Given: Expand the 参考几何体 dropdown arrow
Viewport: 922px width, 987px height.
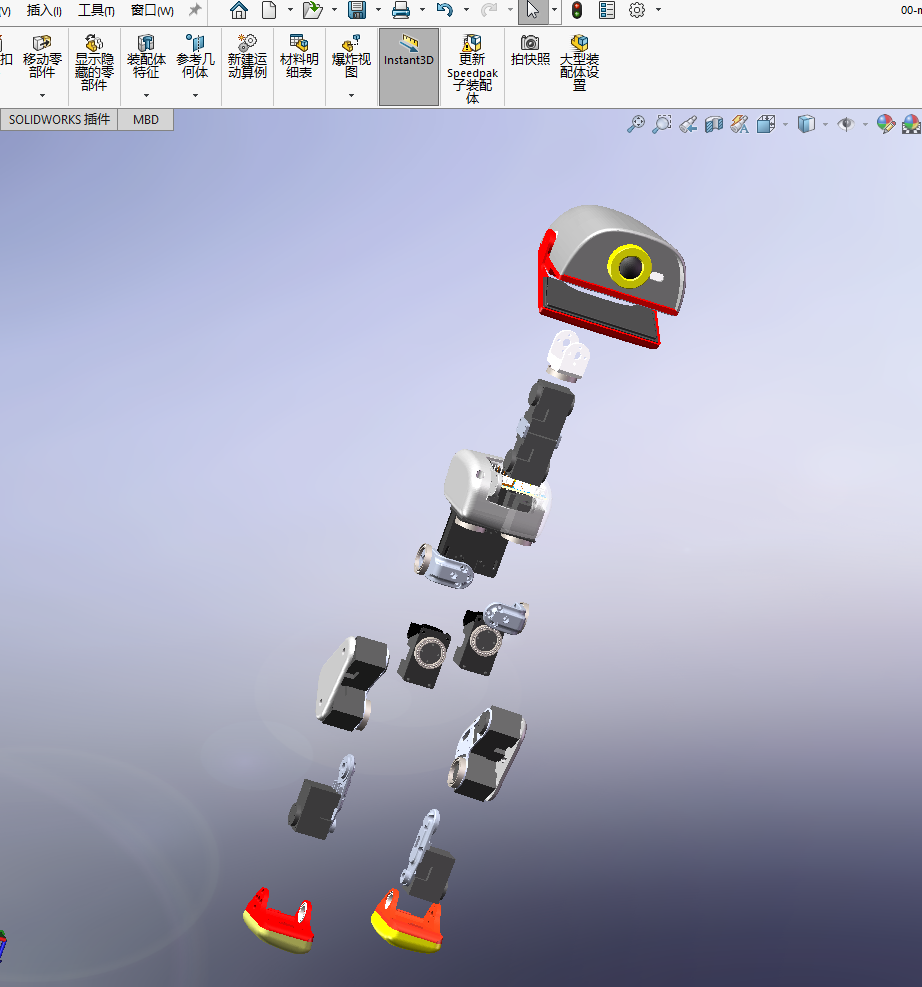Looking at the screenshot, I should (x=195, y=96).
